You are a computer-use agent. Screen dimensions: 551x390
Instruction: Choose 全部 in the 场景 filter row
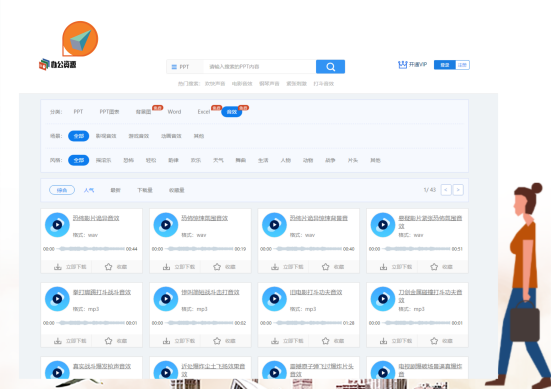point(78,136)
